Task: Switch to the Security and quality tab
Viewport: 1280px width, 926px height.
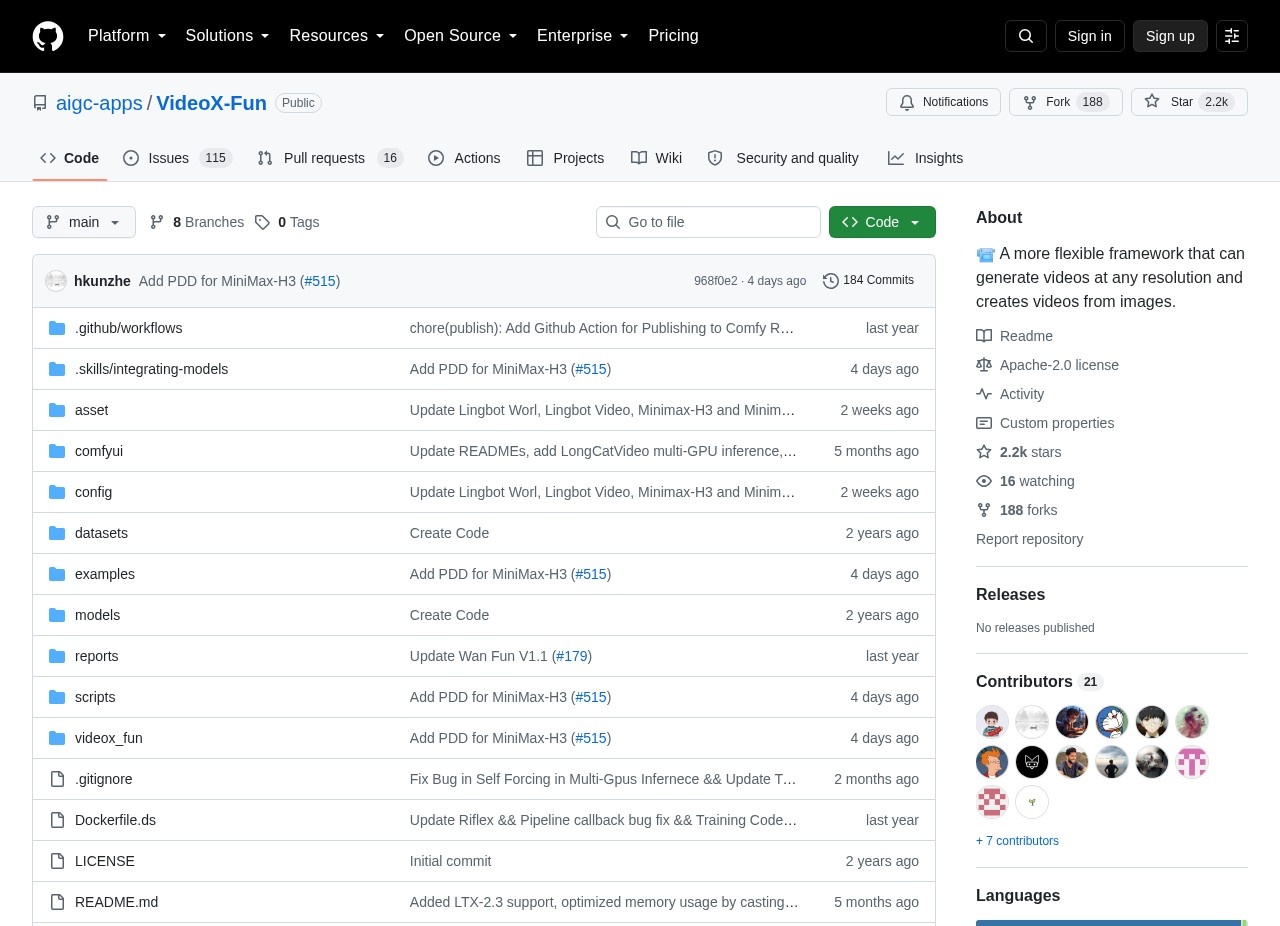Action: click(783, 158)
